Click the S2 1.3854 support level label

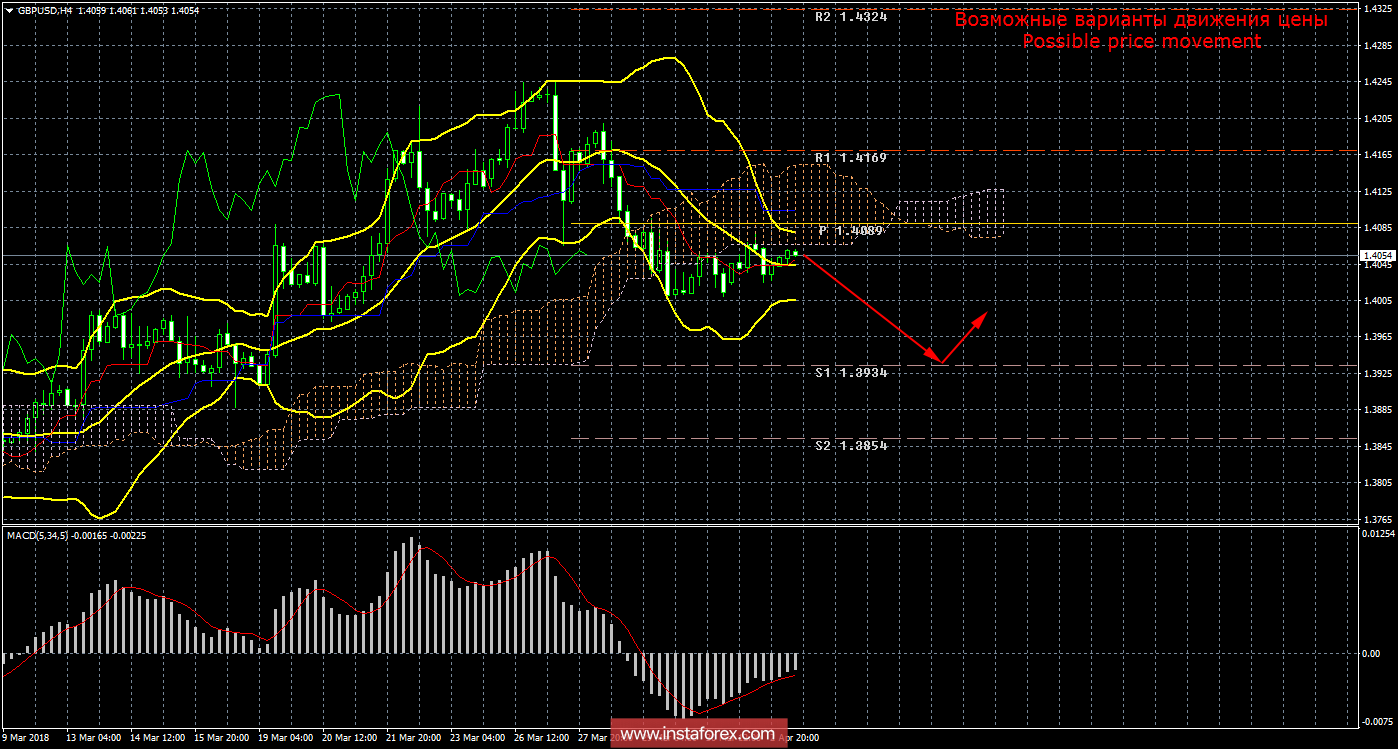point(850,445)
